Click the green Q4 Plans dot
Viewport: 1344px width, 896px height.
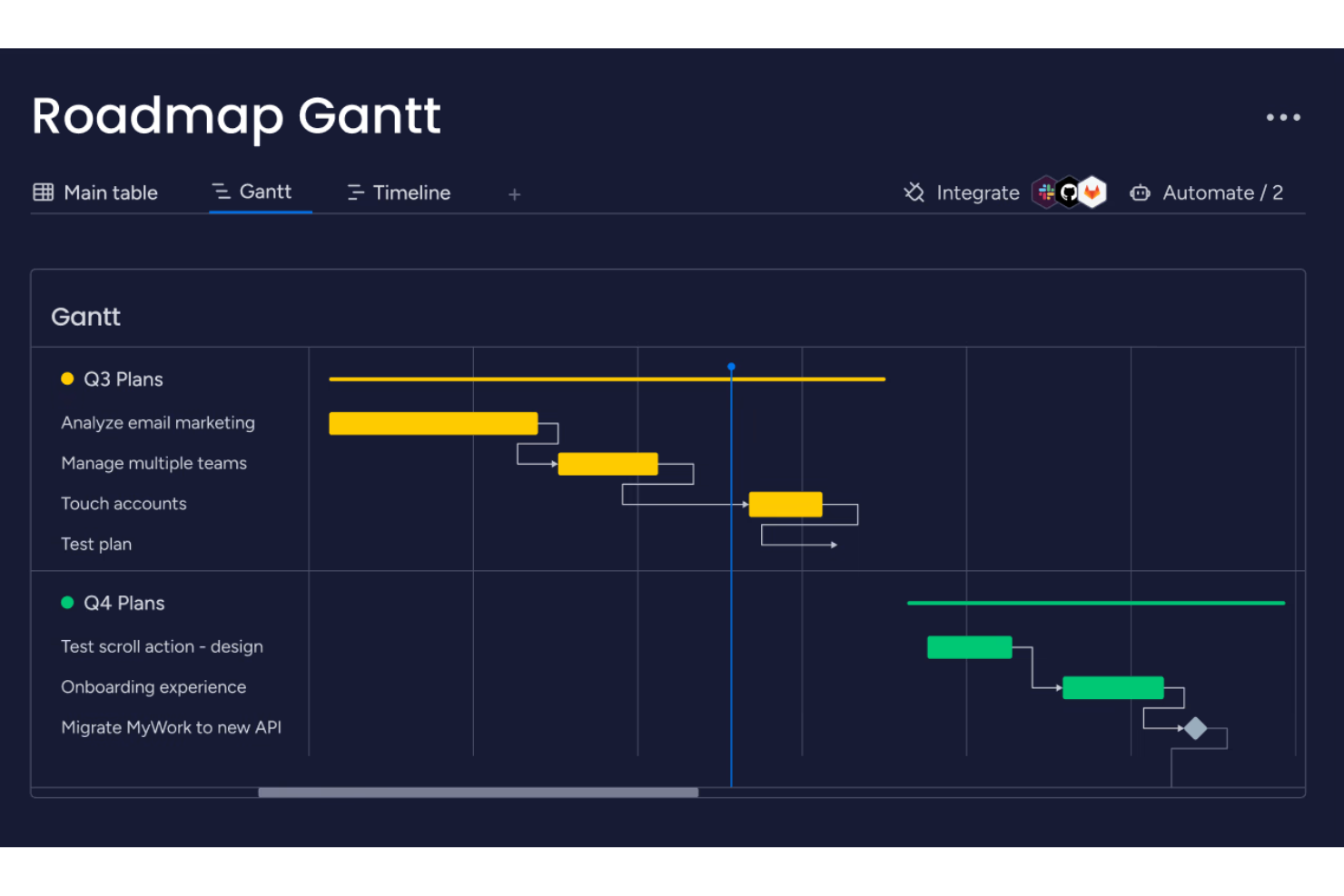tap(67, 602)
